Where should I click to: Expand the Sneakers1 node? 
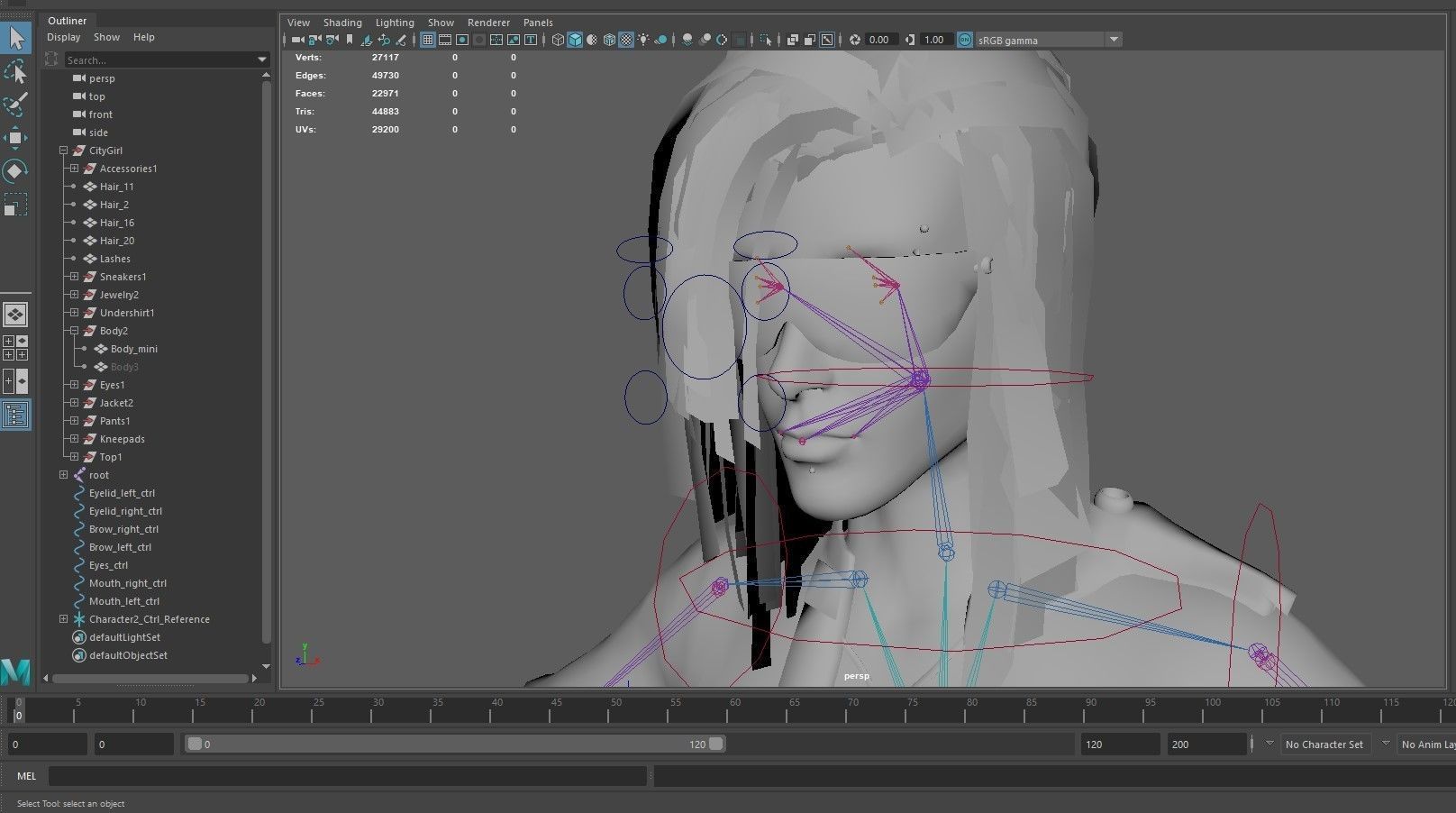pos(75,277)
